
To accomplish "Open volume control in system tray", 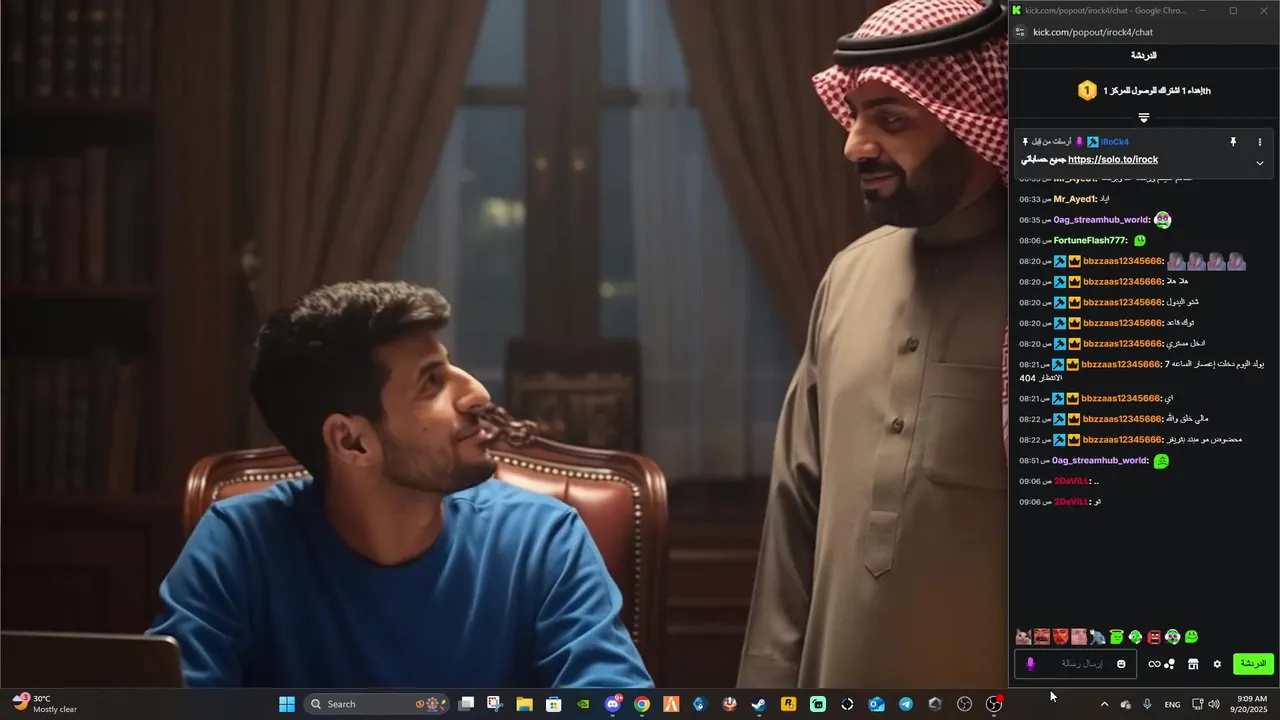I will (x=1214, y=704).
